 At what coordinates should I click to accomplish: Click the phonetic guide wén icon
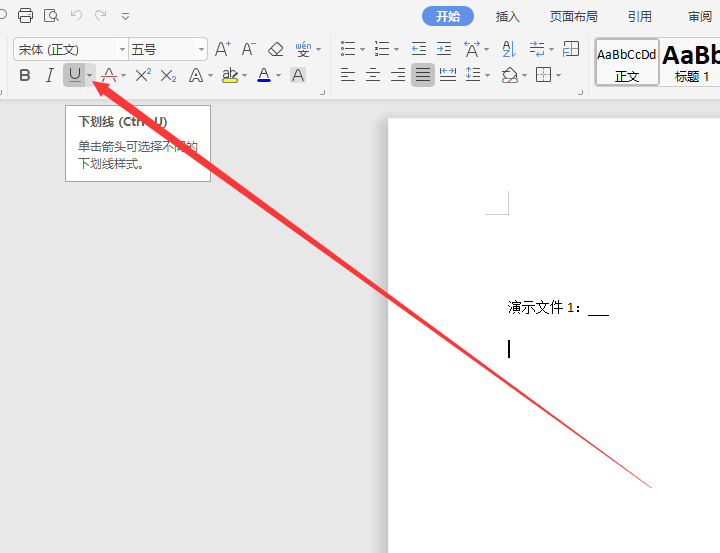point(303,49)
